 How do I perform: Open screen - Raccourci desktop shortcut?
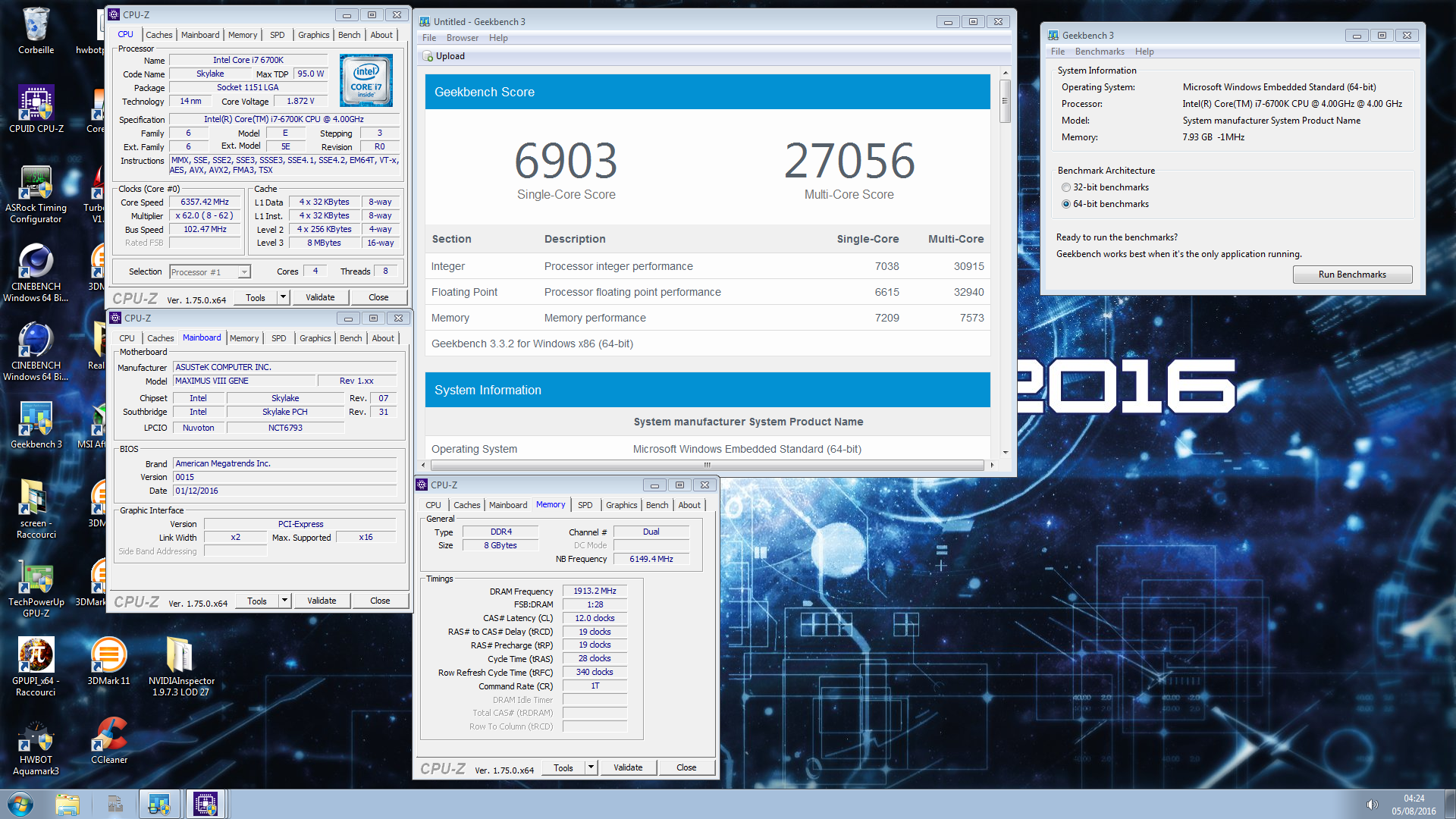point(36,510)
